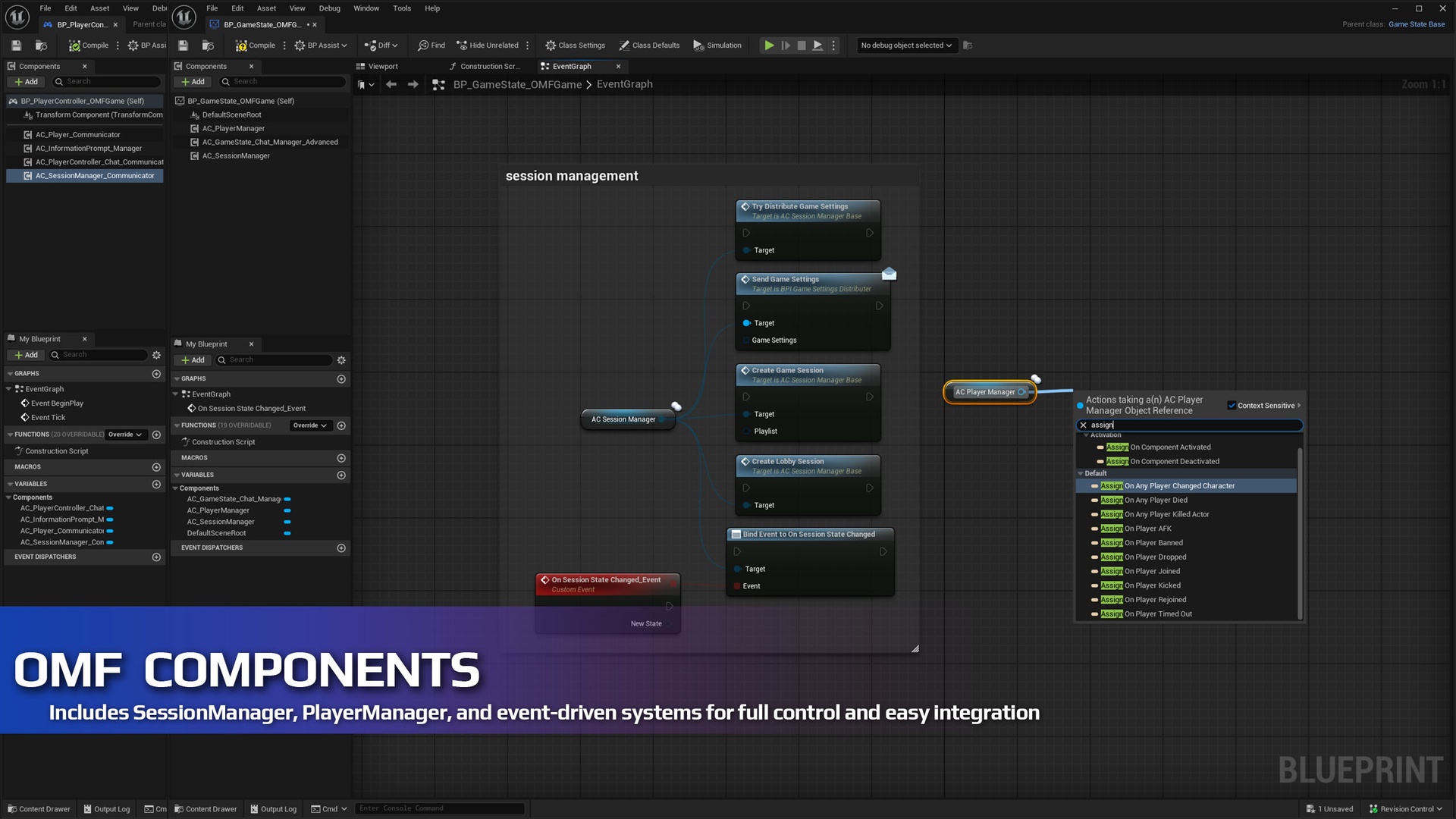Collapse the Default category in actions list
The image size is (1456, 819).
coord(1081,474)
